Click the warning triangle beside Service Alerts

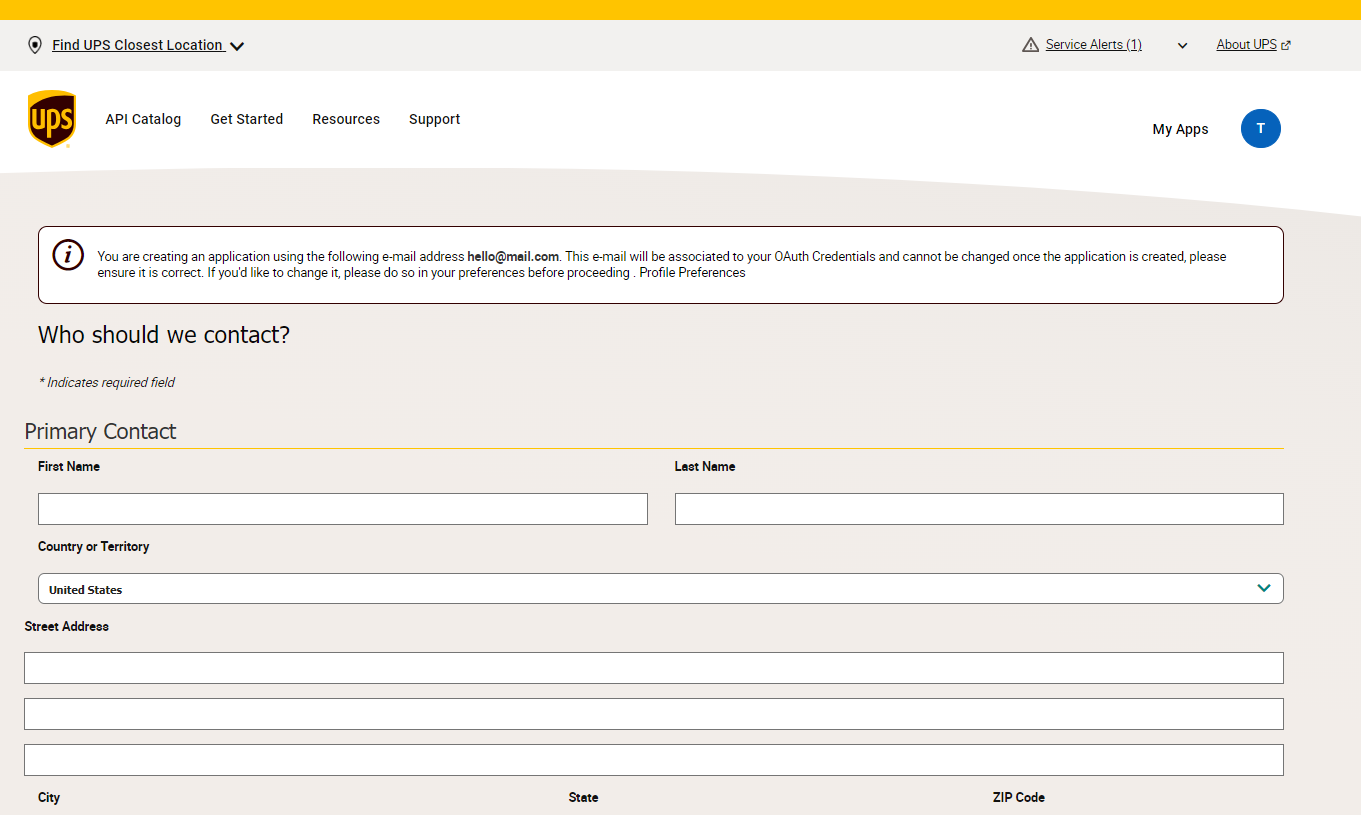pos(1030,44)
